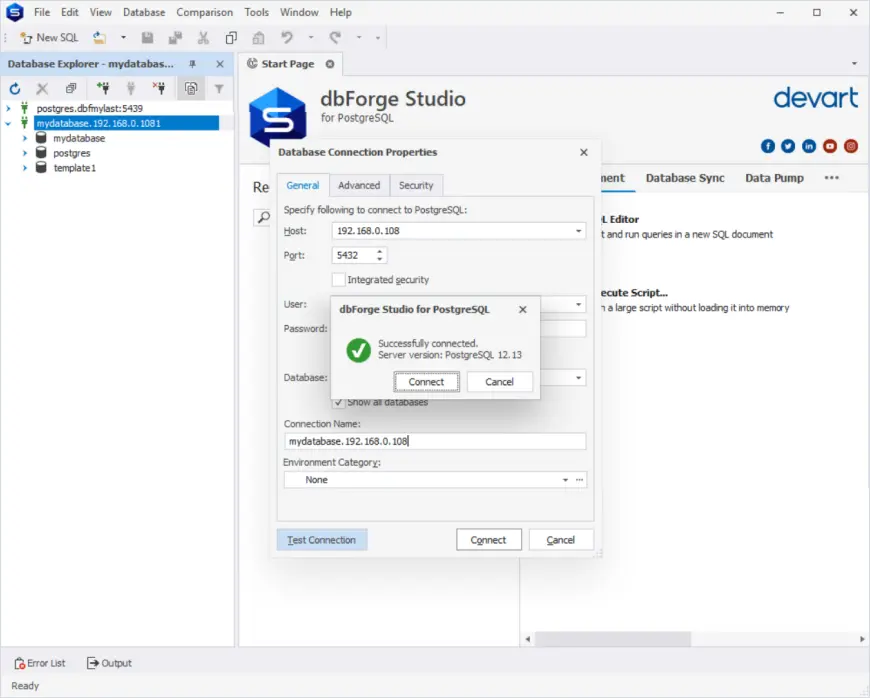
Task: Click the filter funnel icon in Database Explorer
Action: point(219,89)
